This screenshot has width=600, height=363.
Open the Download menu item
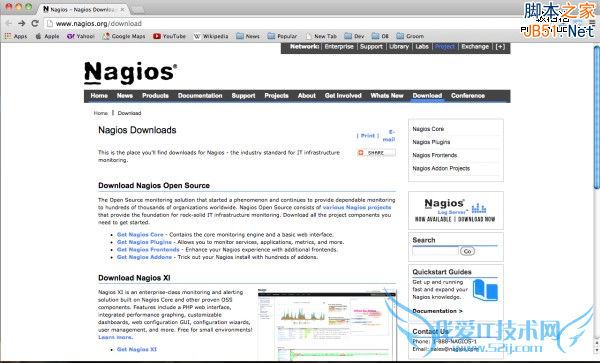coord(427,96)
